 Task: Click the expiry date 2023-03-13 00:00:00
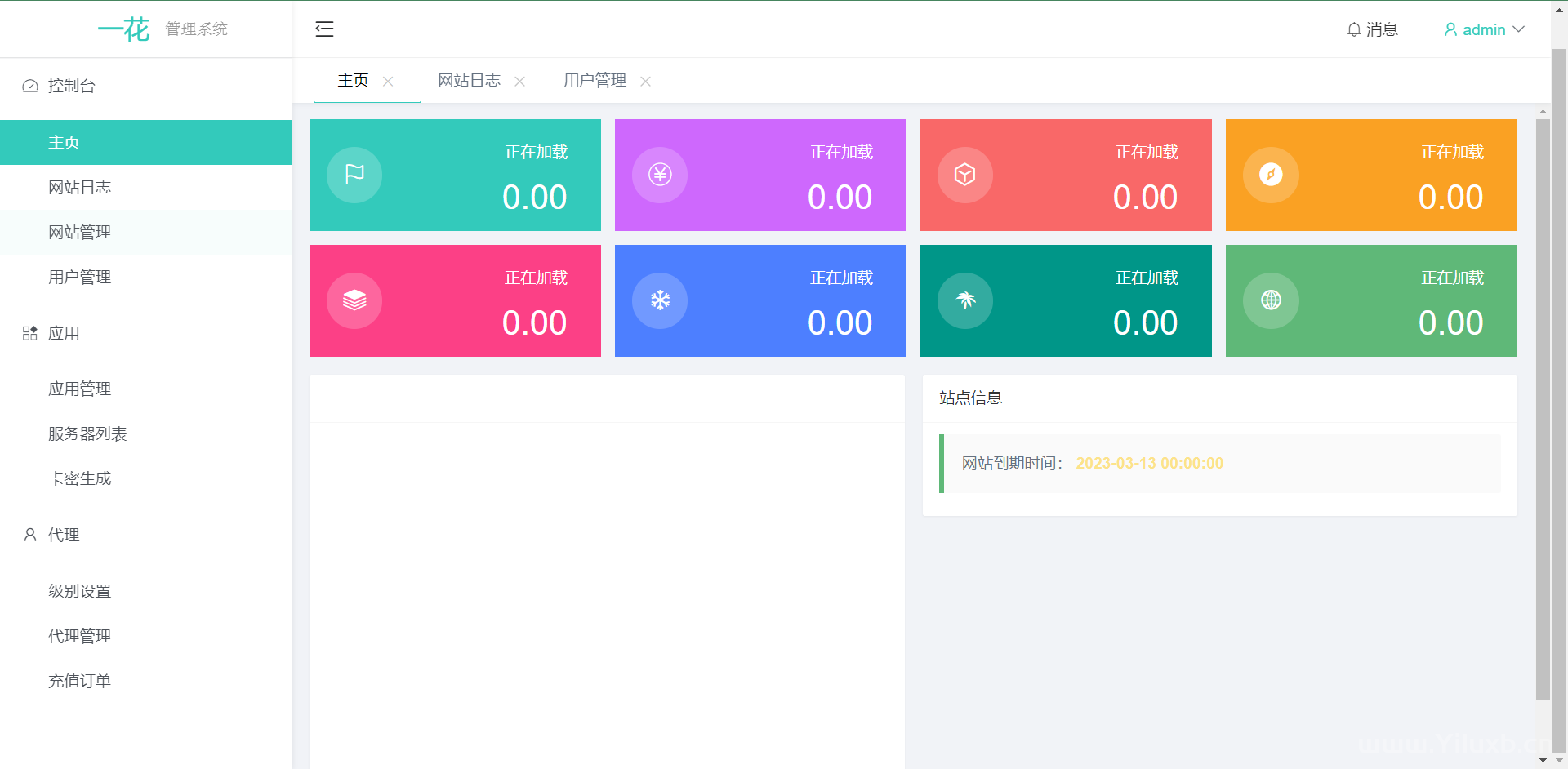click(1149, 463)
